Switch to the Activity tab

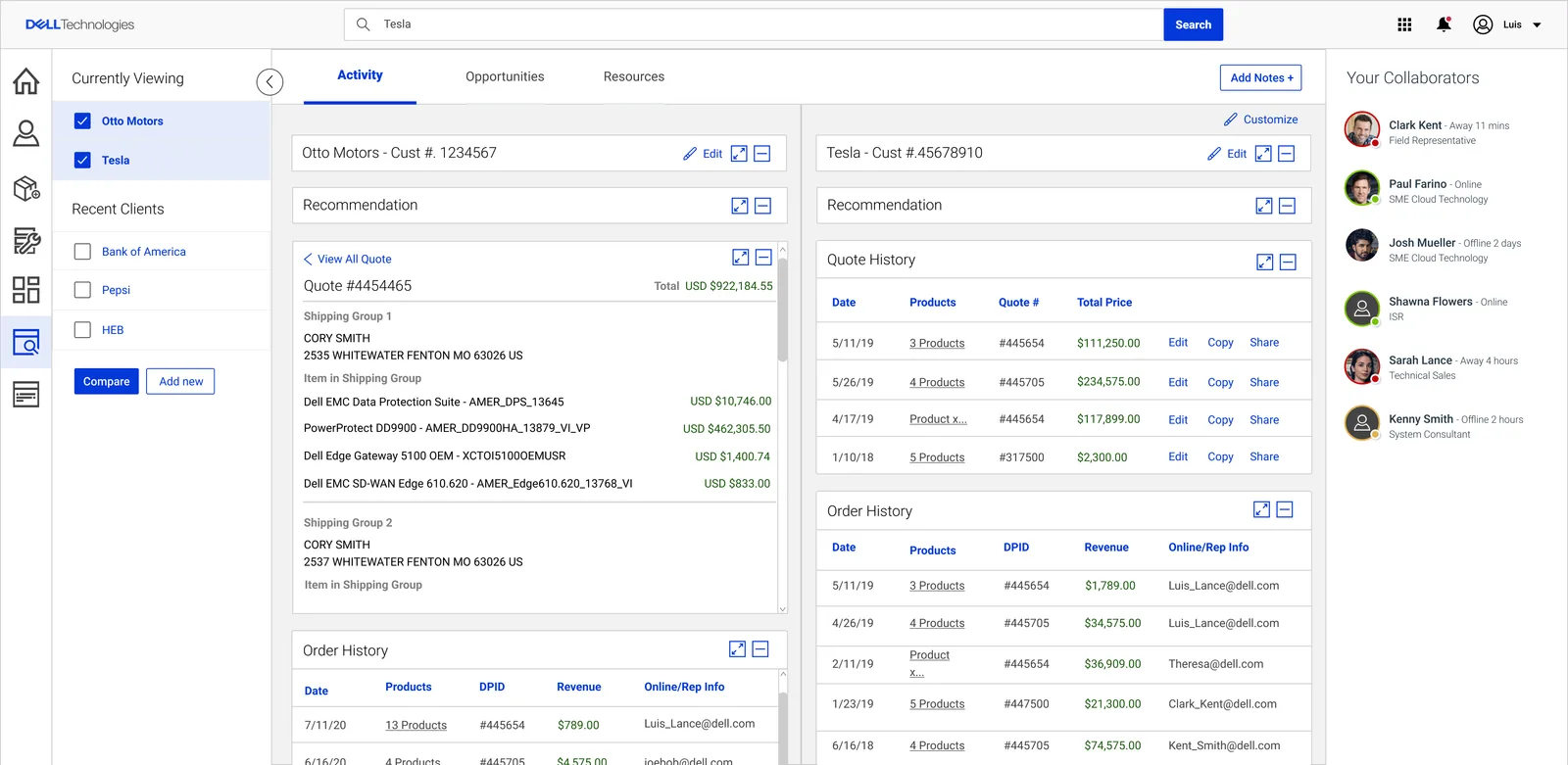[360, 75]
